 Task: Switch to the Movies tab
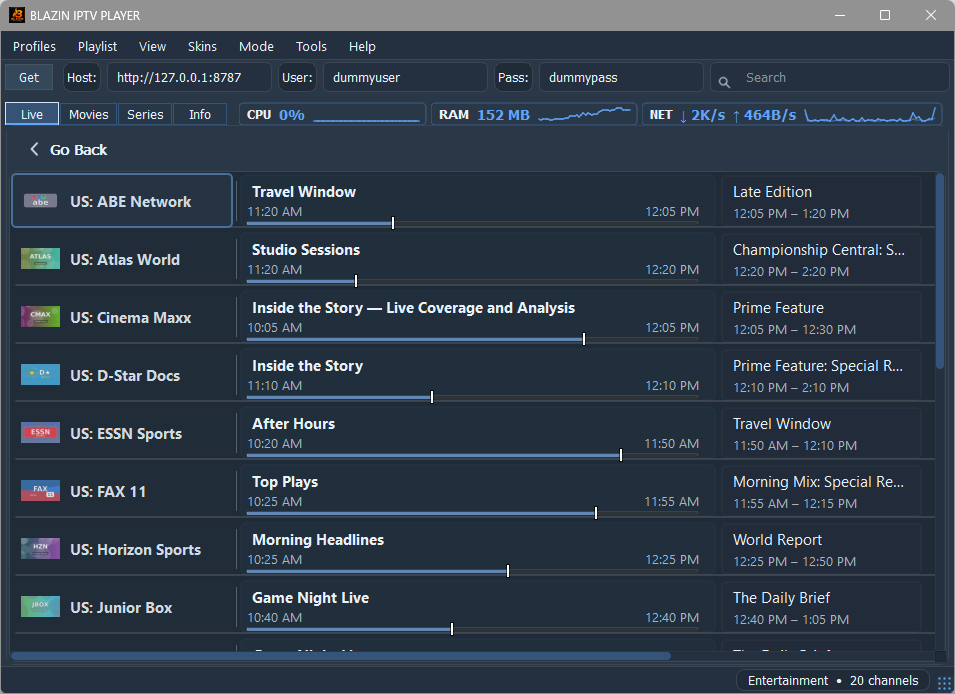(x=88, y=114)
